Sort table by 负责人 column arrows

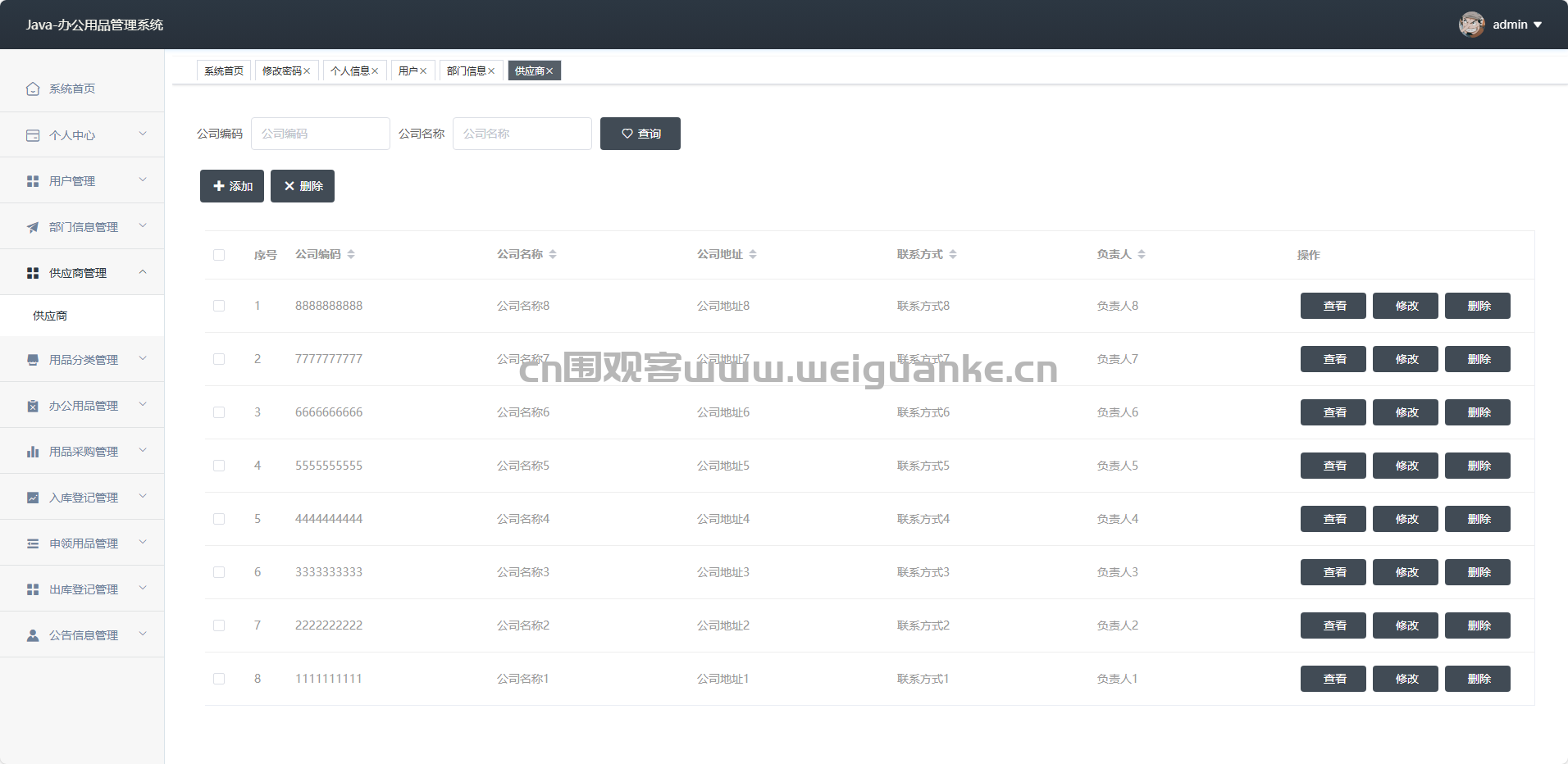(1142, 255)
